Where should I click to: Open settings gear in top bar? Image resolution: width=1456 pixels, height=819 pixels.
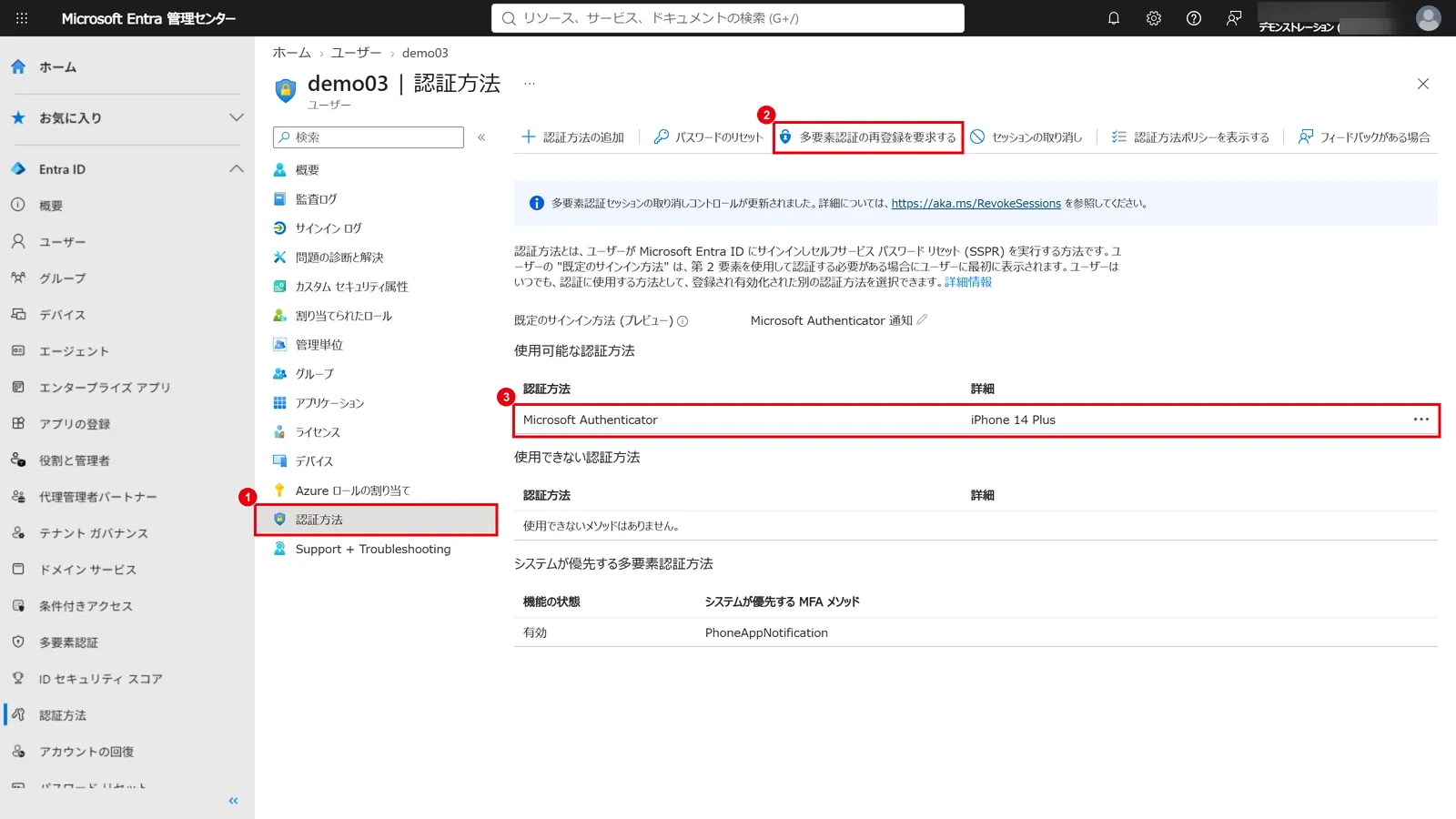[1154, 18]
